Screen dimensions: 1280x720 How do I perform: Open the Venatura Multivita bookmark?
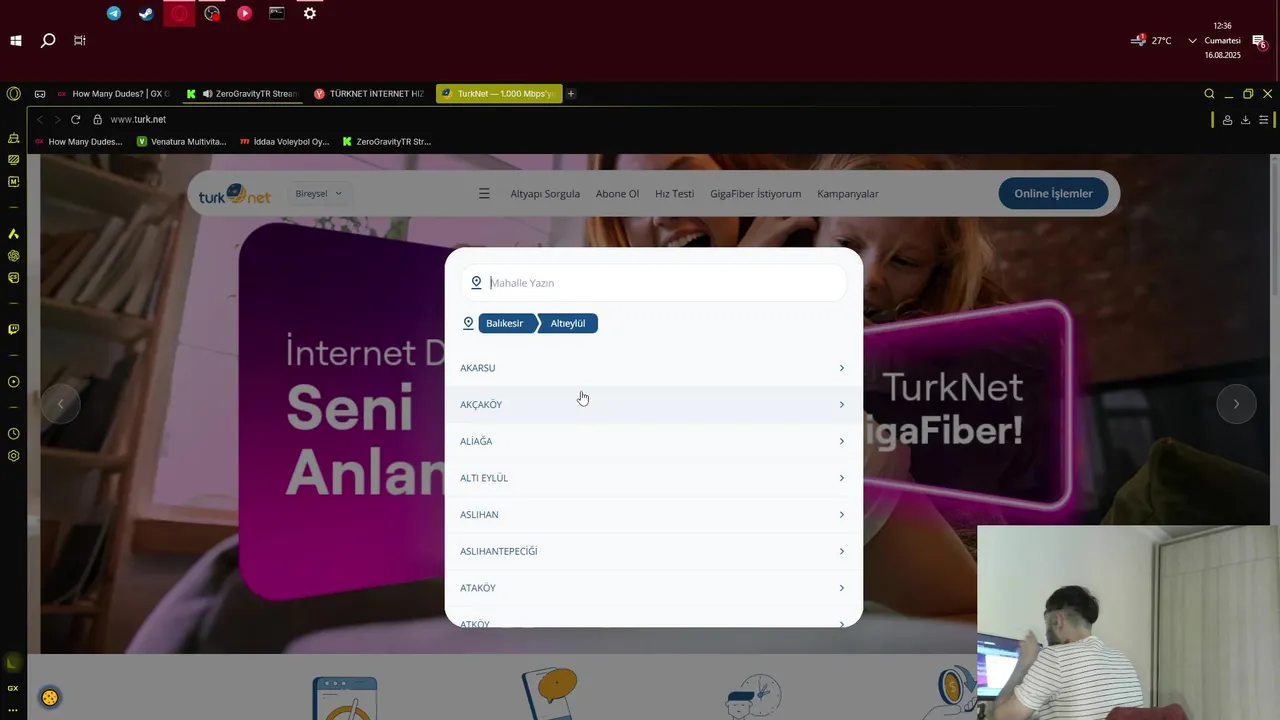(182, 142)
